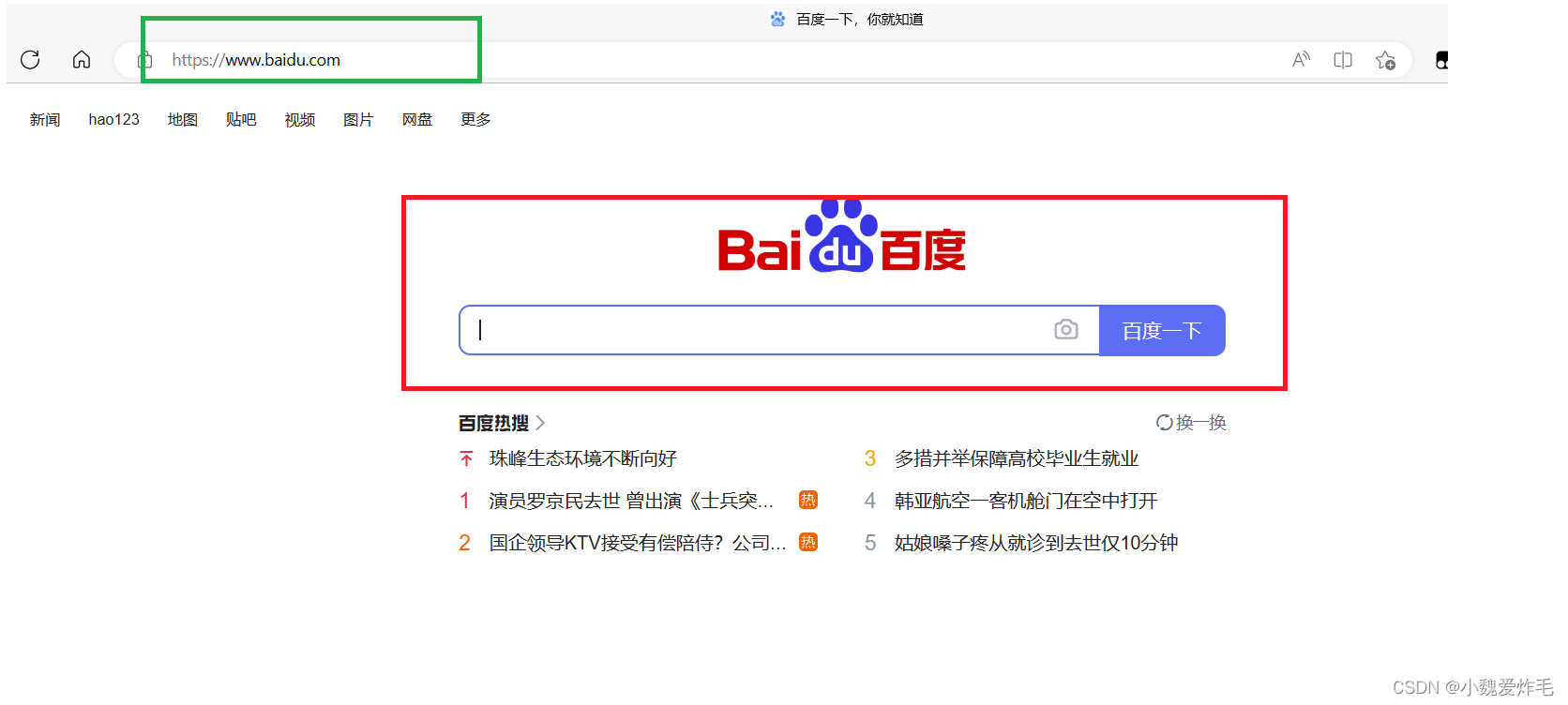Viewport: 1568px width, 705px height.
Task: Open 姑娘嗓子疼从就诊到去世 headline
Action: tap(1036, 543)
